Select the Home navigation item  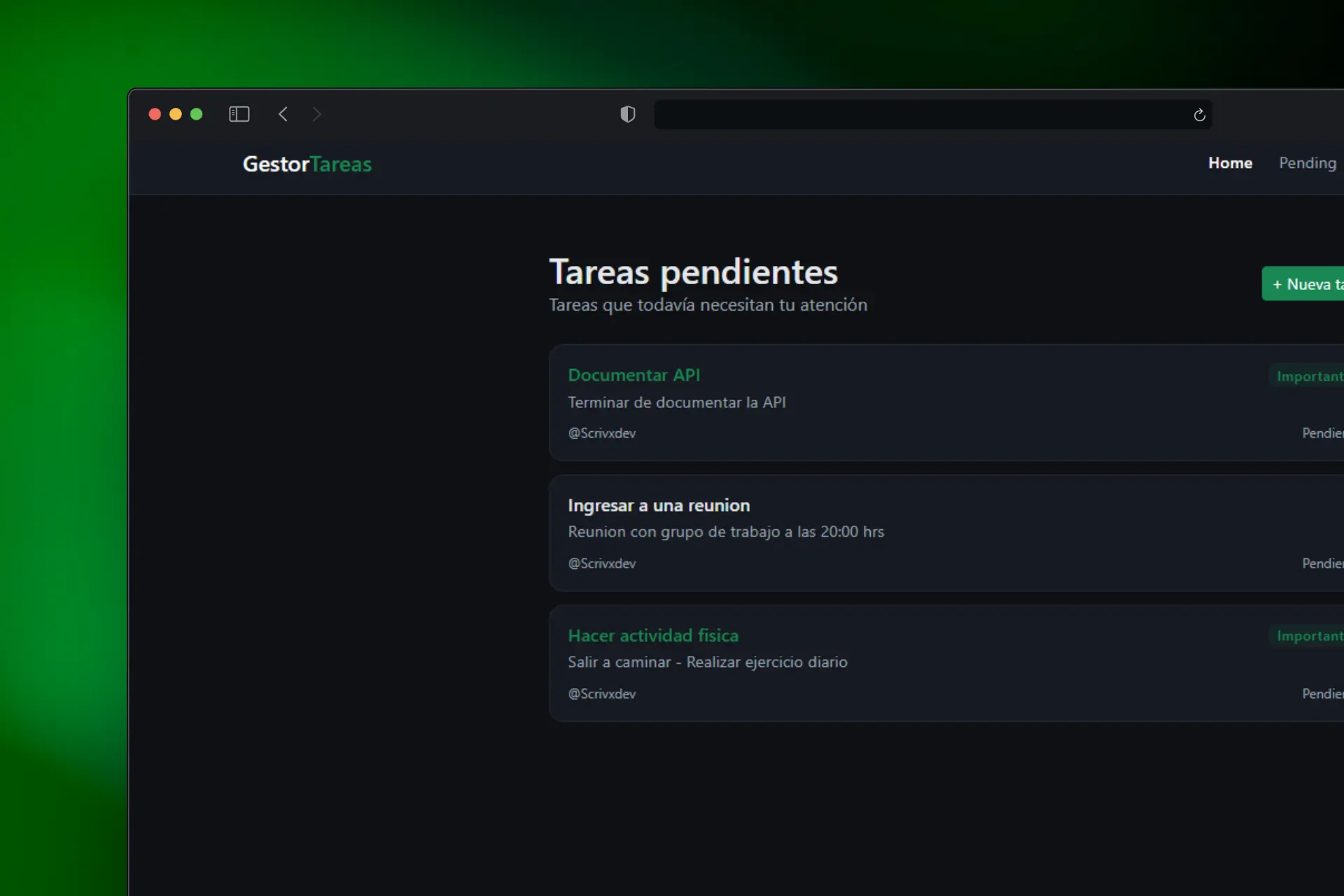pos(1230,162)
